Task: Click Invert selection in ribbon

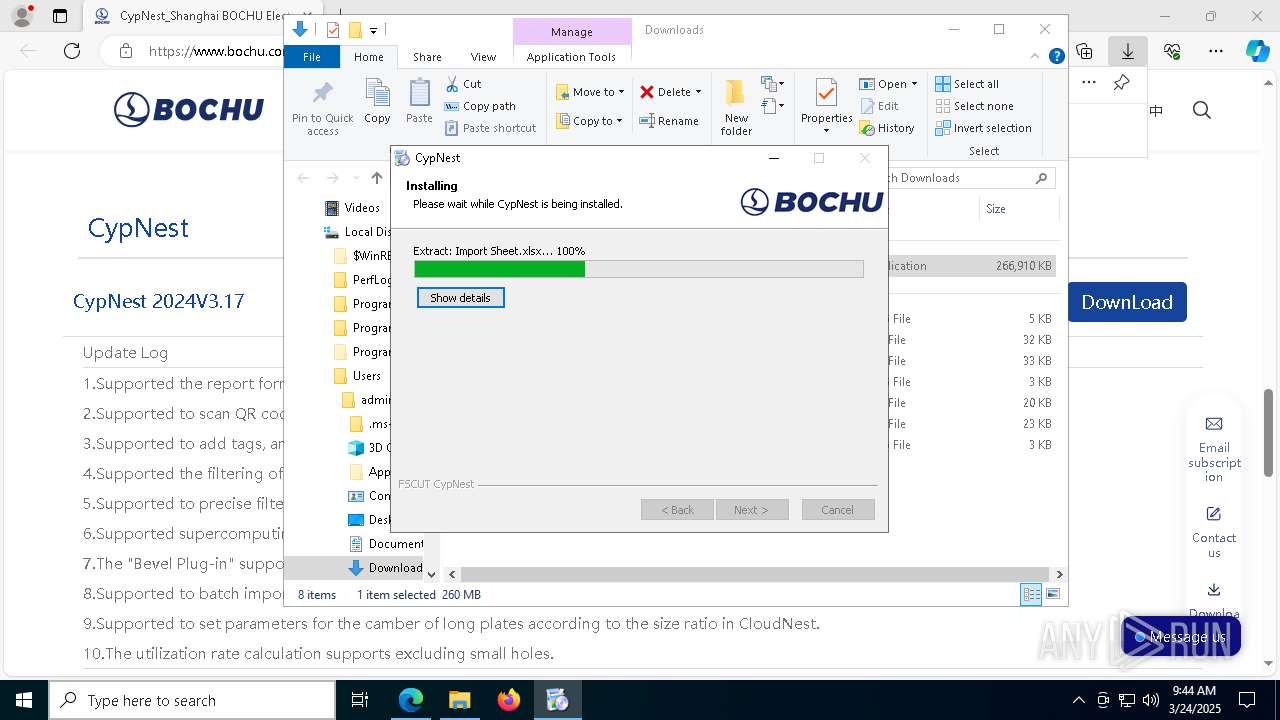Action: pos(983,128)
